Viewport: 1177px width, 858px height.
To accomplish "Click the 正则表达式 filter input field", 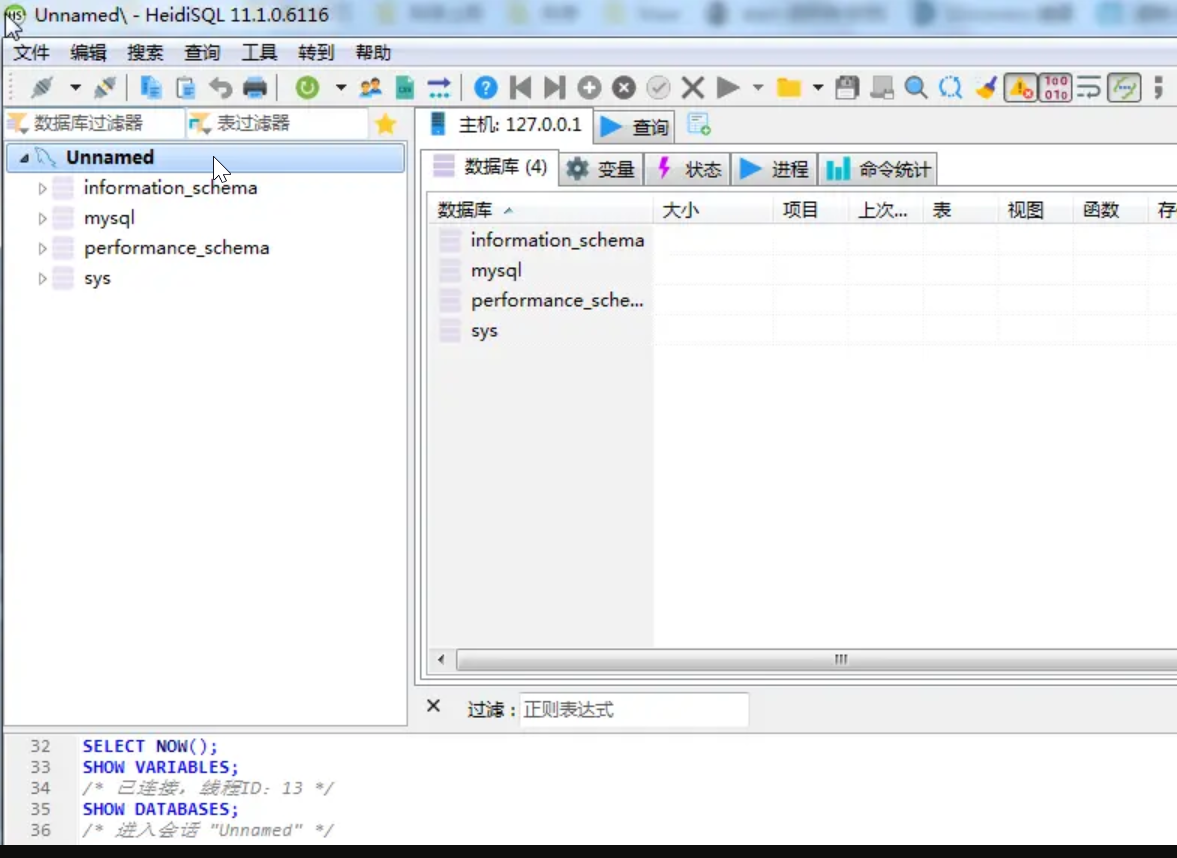I will [634, 709].
